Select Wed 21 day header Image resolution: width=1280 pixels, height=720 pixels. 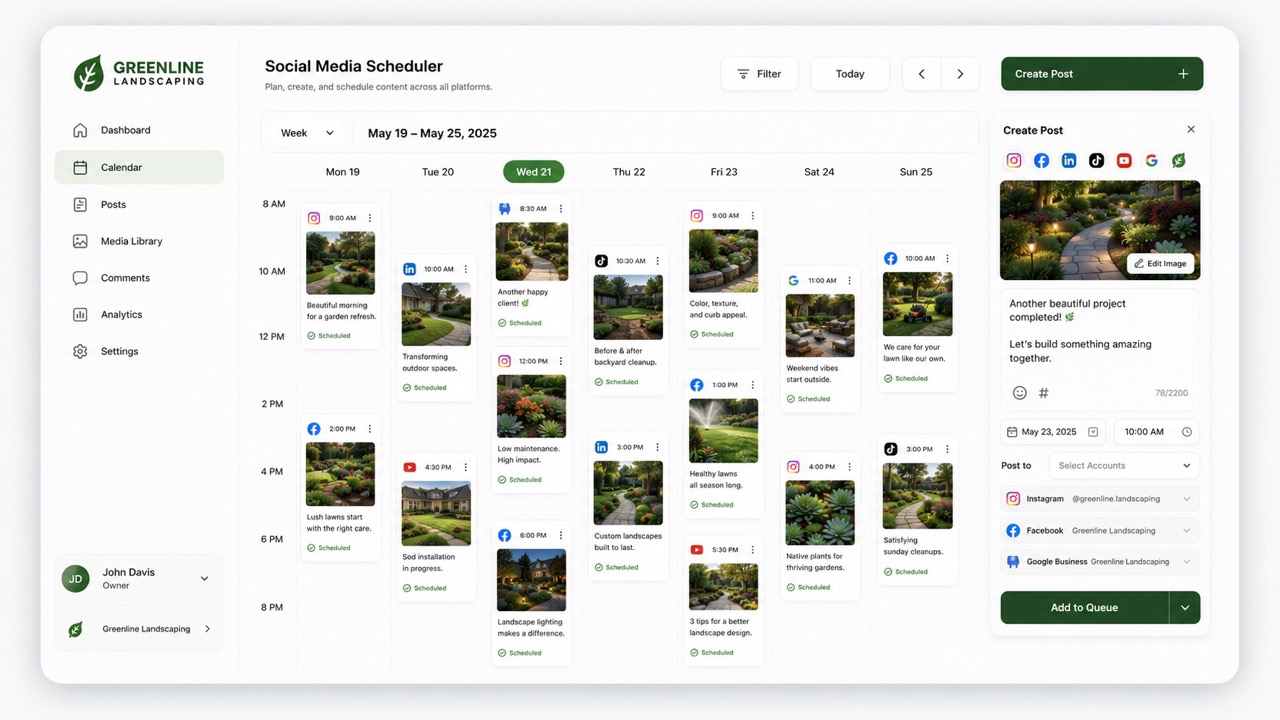534,172
